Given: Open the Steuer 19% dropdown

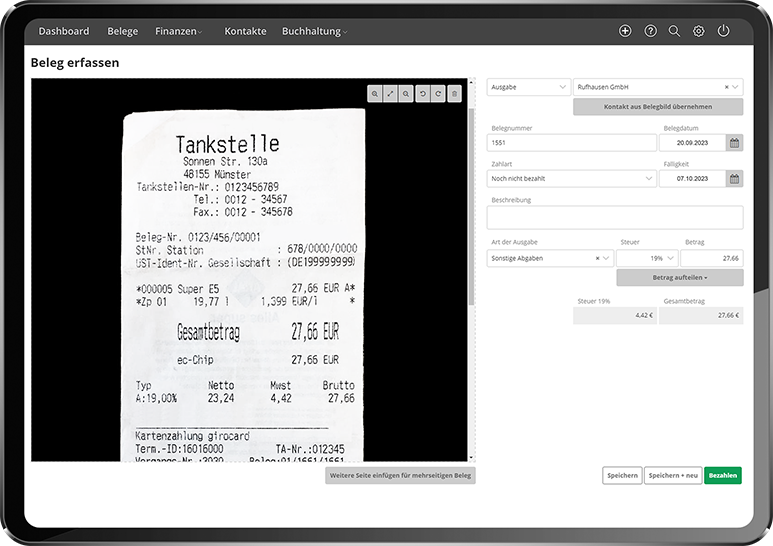Looking at the screenshot, I should tap(646, 258).
